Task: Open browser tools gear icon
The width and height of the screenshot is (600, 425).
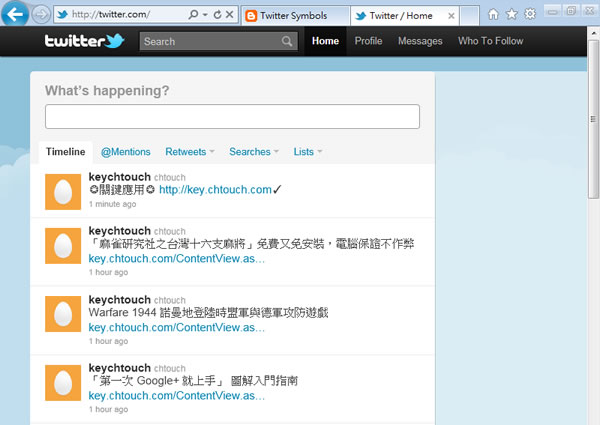Action: 530,15
